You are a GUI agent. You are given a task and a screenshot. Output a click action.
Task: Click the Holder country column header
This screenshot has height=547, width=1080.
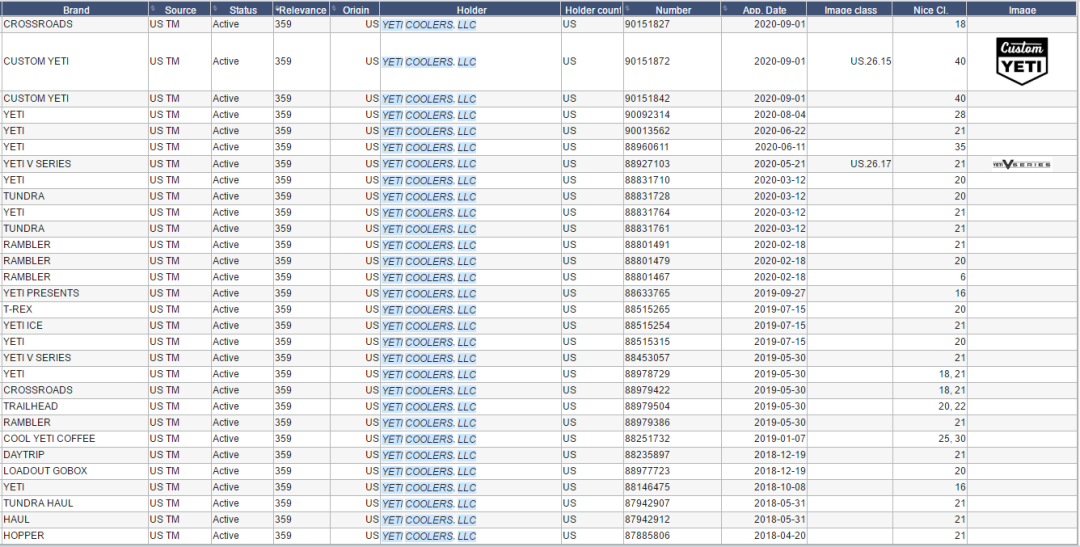[592, 10]
